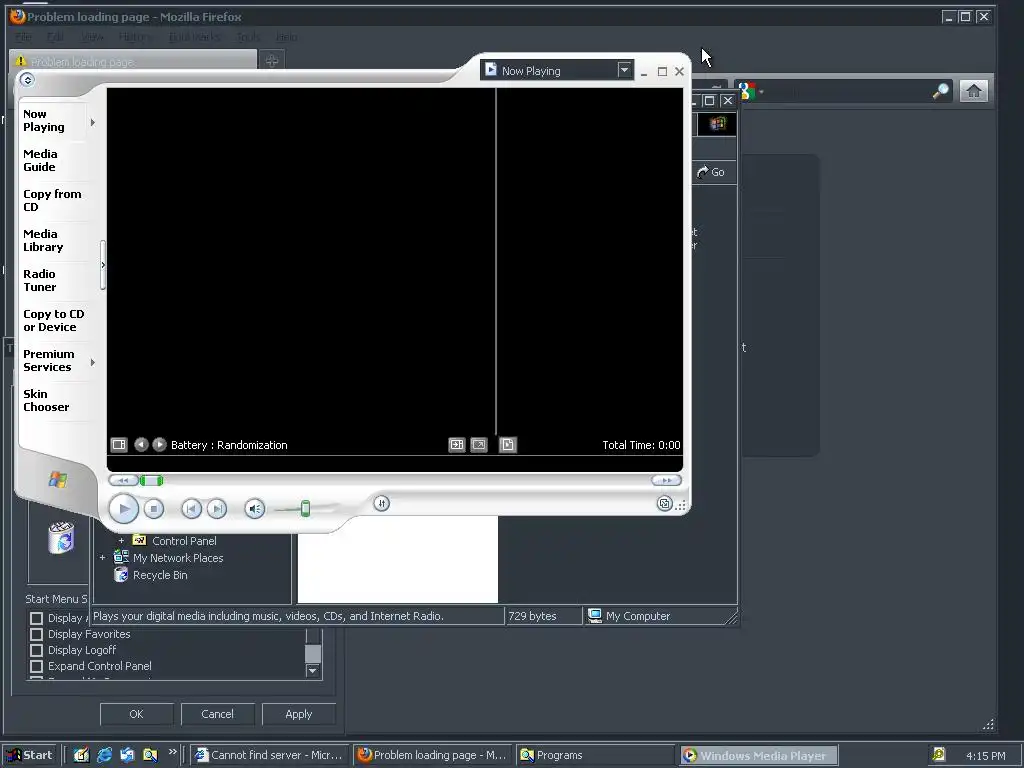Maximize the video and visualization pane

456,445
